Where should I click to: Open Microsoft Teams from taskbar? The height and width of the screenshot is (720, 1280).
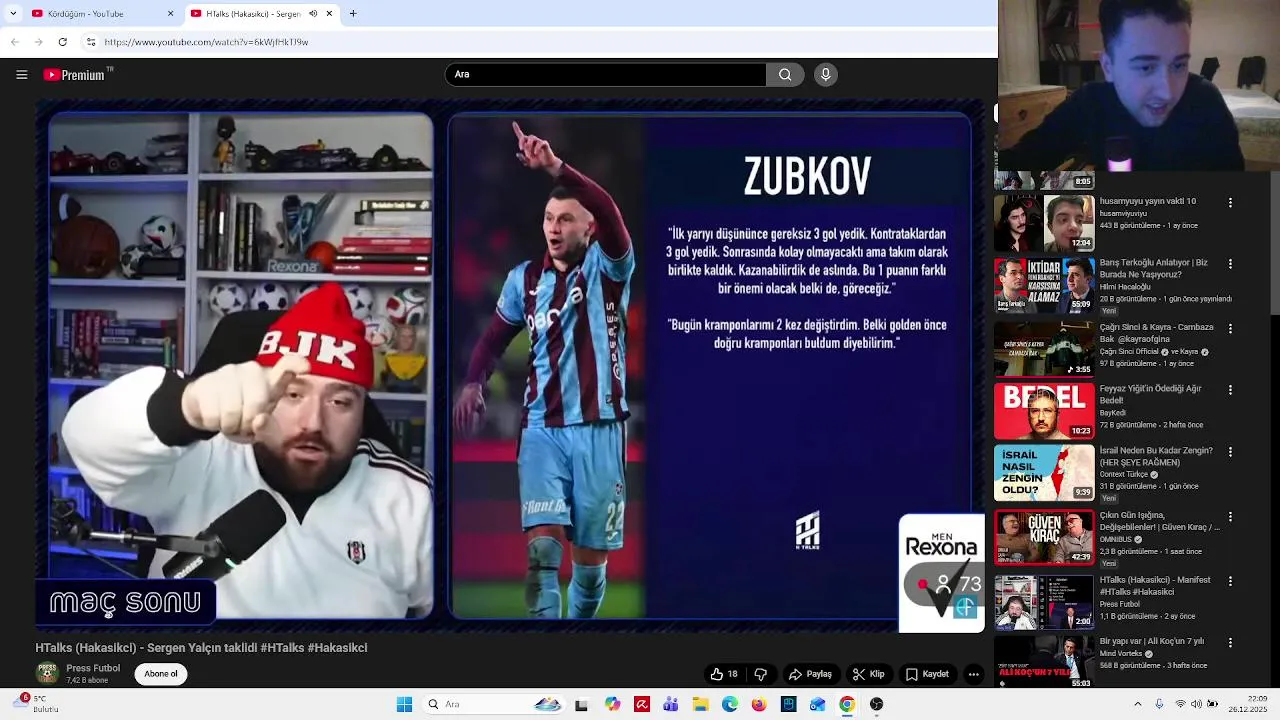(670, 704)
